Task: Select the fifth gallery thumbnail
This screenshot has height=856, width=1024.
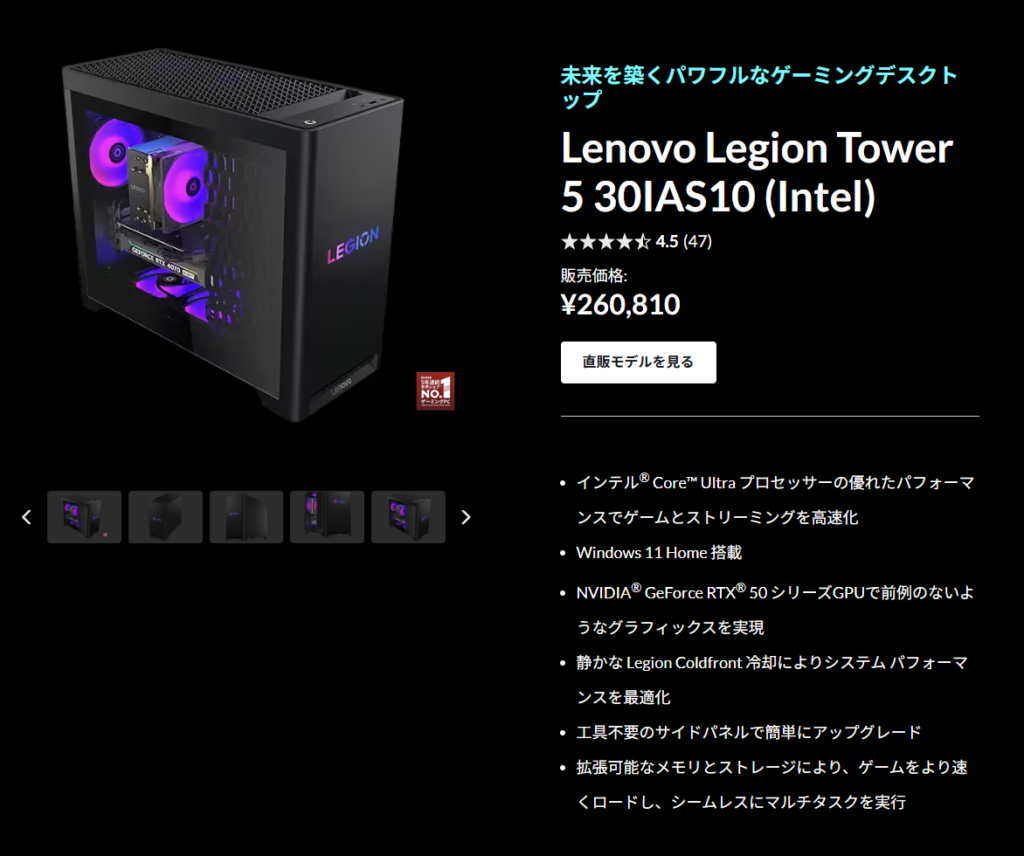Action: pos(408,517)
